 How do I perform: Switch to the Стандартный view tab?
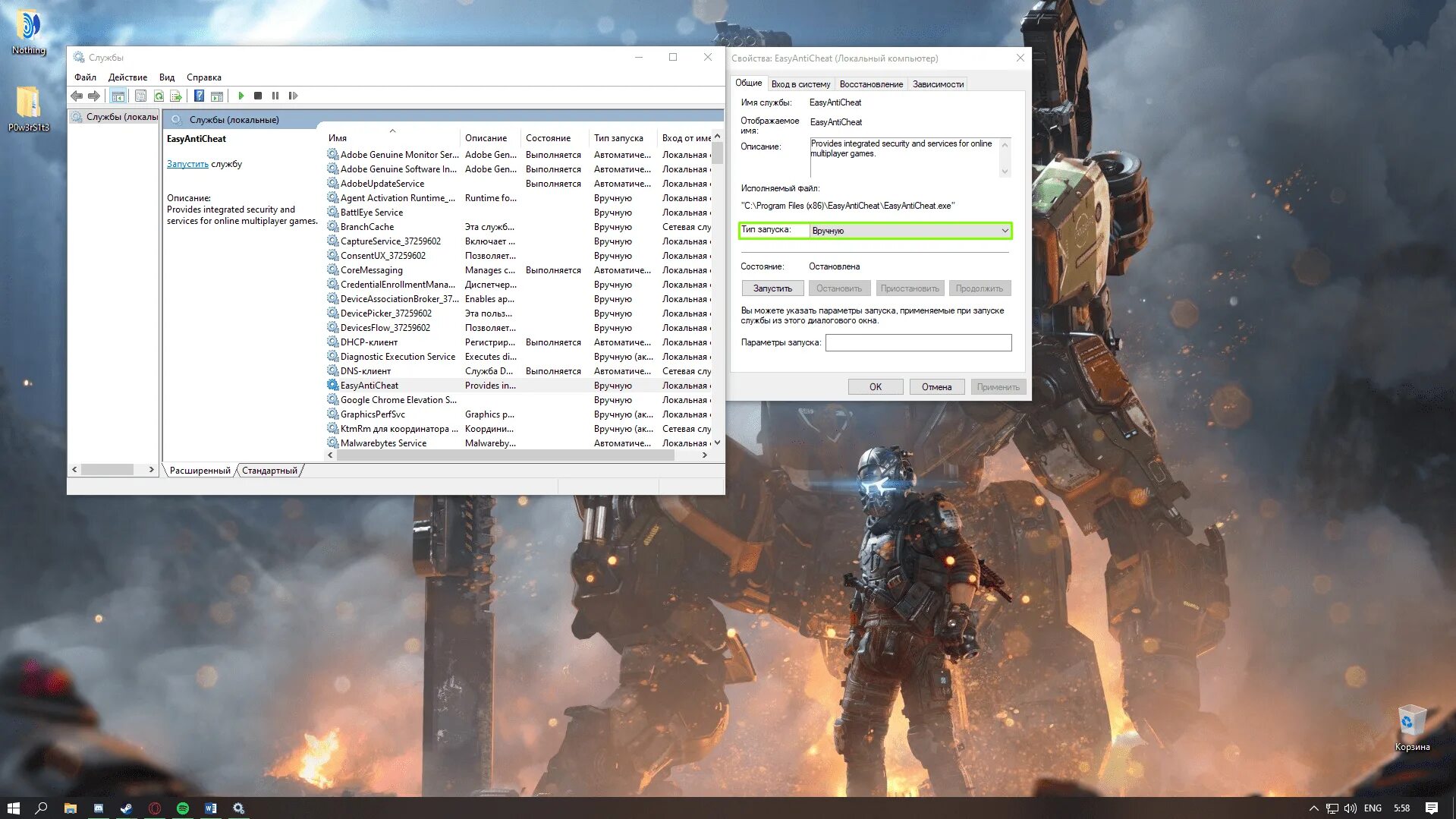point(269,471)
